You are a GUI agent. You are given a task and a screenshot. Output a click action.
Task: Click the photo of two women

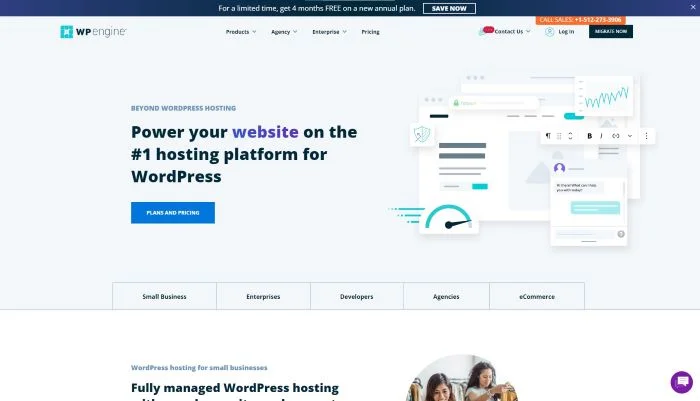pyautogui.click(x=462, y=378)
